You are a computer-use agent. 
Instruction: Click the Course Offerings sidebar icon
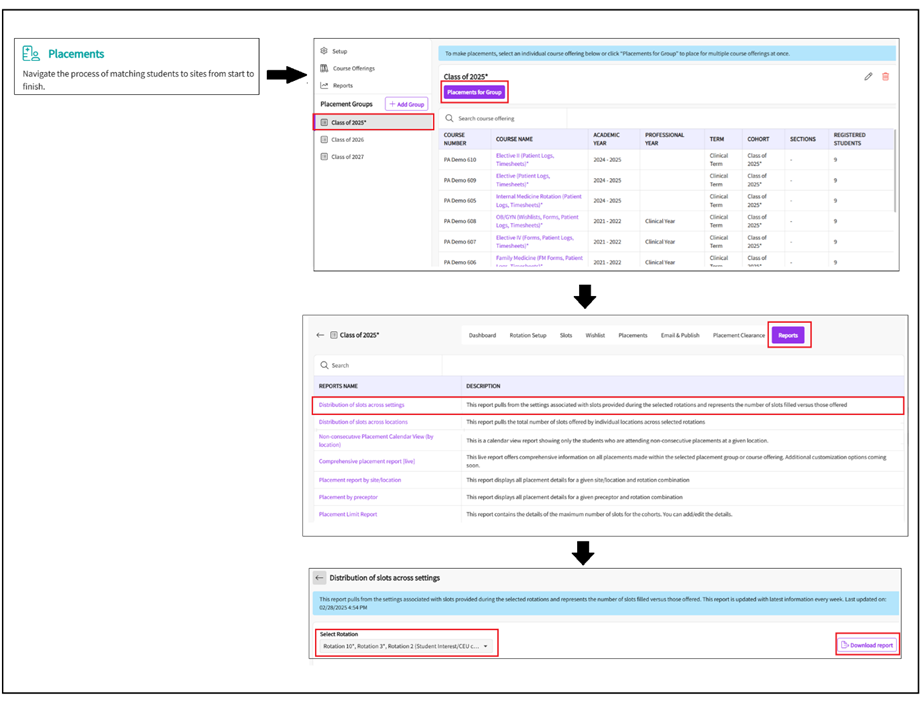click(x=324, y=68)
